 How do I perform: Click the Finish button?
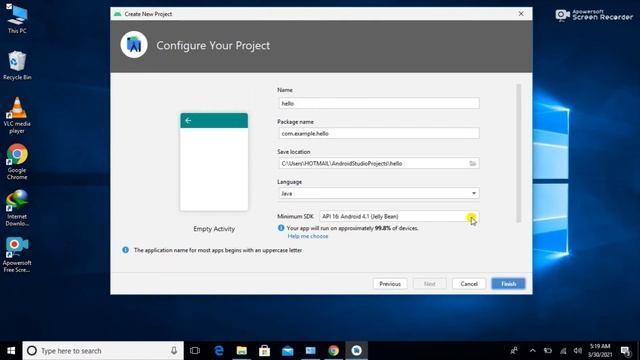tap(508, 284)
